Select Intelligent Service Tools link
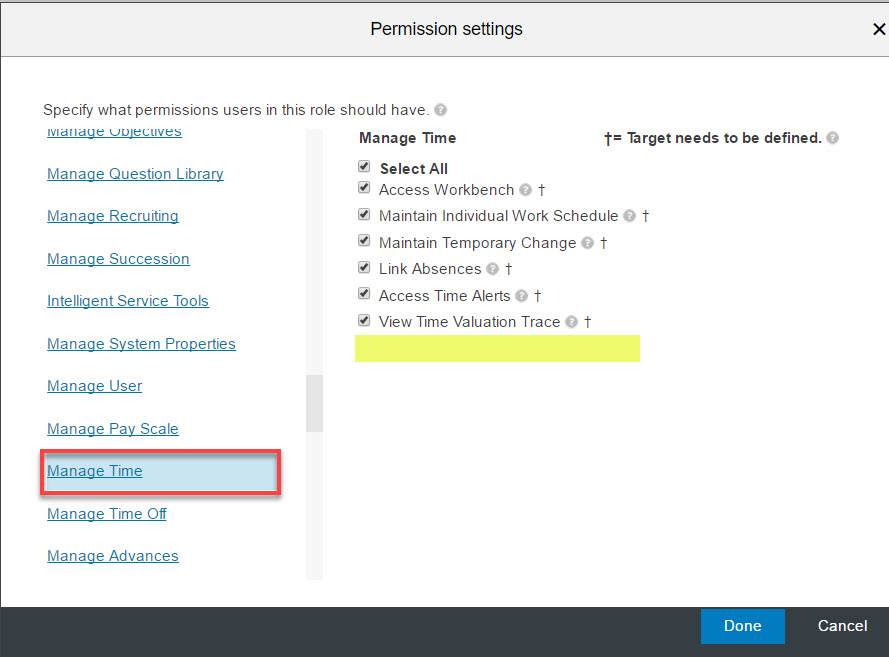 coord(128,301)
